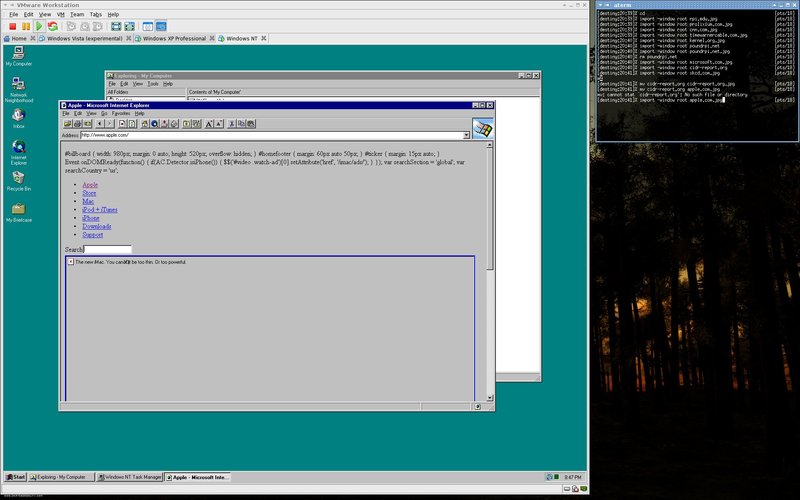800x500 pixels.
Task: Click the Refresh page icon in Internet Explorer
Action: [132, 123]
